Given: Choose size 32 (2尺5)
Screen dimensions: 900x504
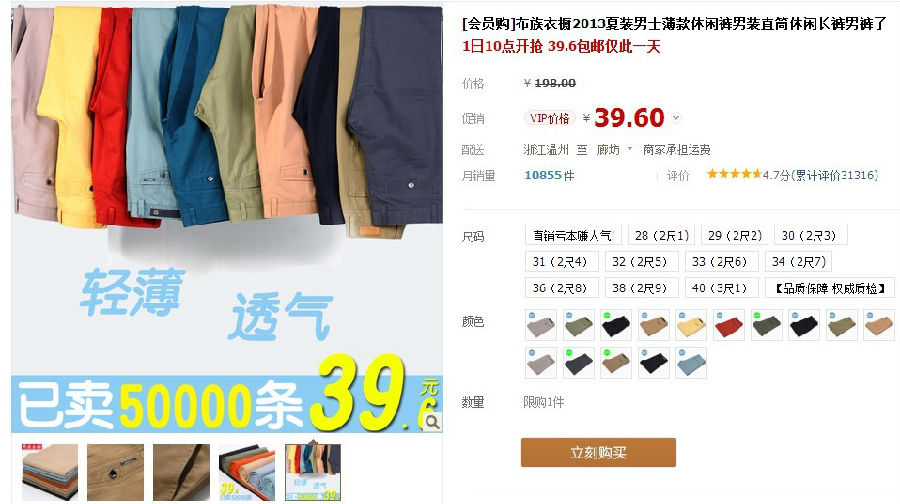Looking at the screenshot, I should click(x=639, y=262).
